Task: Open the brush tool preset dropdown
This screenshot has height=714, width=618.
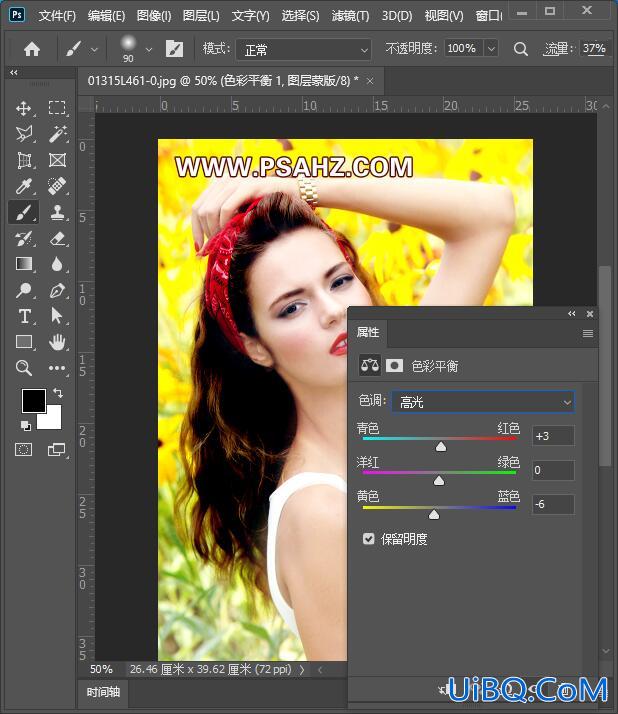Action: [94, 49]
